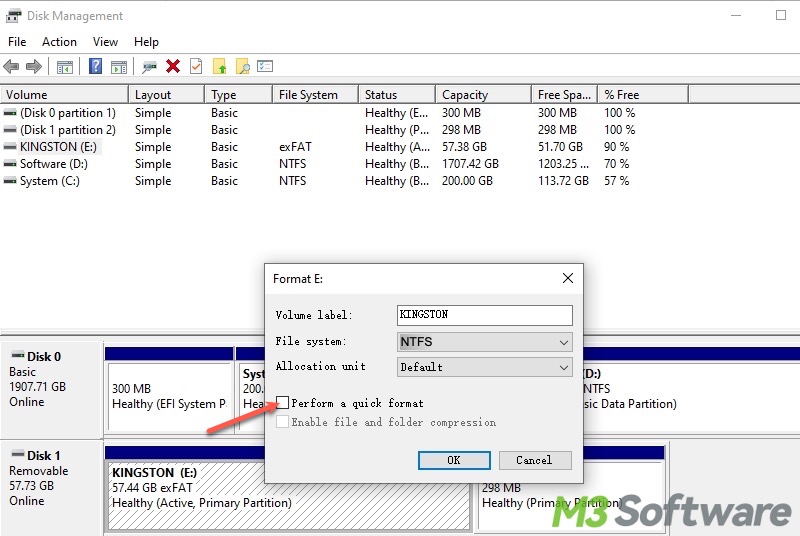Image resolution: width=800 pixels, height=536 pixels.
Task: Click the Disk 1 disk icon in lower pane
Action: pyautogui.click(x=18, y=454)
